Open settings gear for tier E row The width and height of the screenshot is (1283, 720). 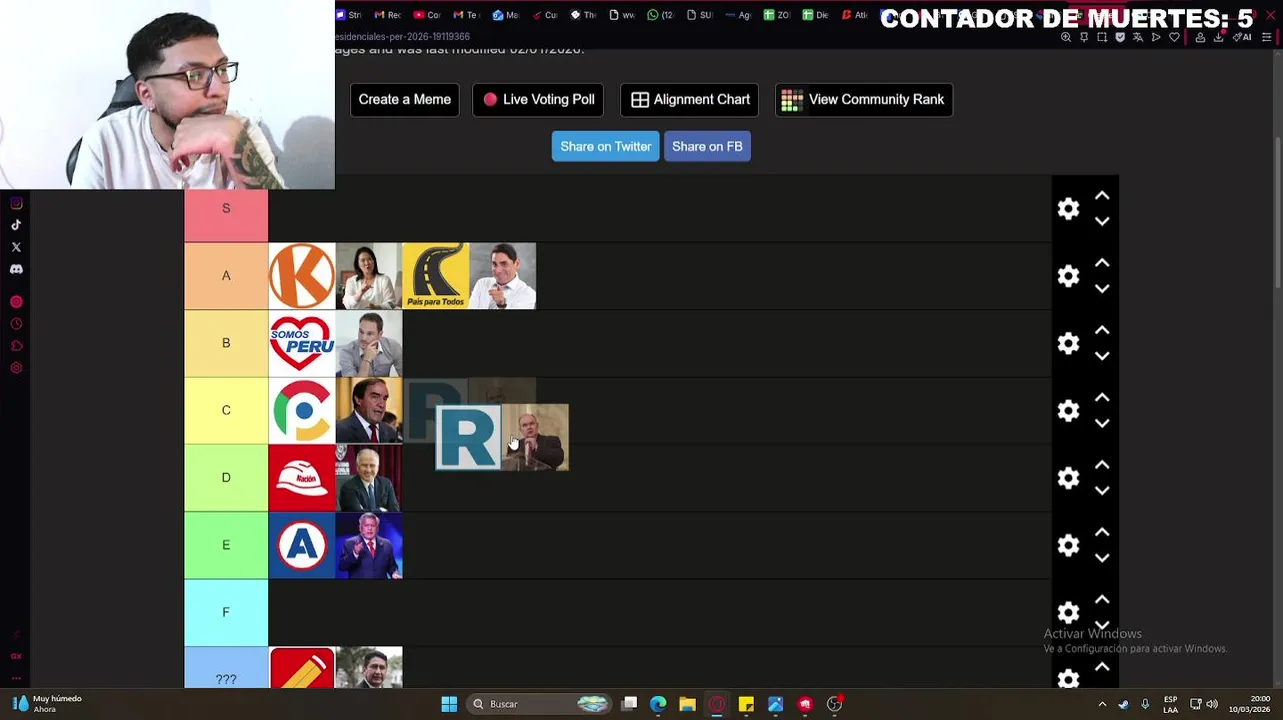[x=1068, y=545]
